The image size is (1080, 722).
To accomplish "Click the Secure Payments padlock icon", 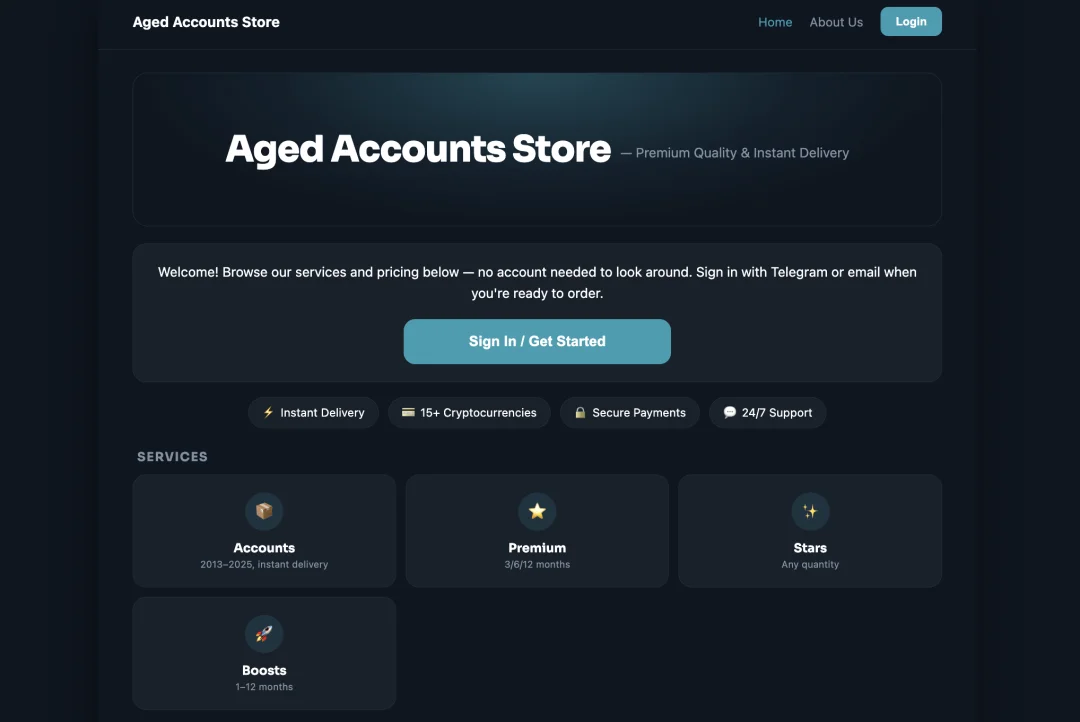I will pyautogui.click(x=580, y=412).
